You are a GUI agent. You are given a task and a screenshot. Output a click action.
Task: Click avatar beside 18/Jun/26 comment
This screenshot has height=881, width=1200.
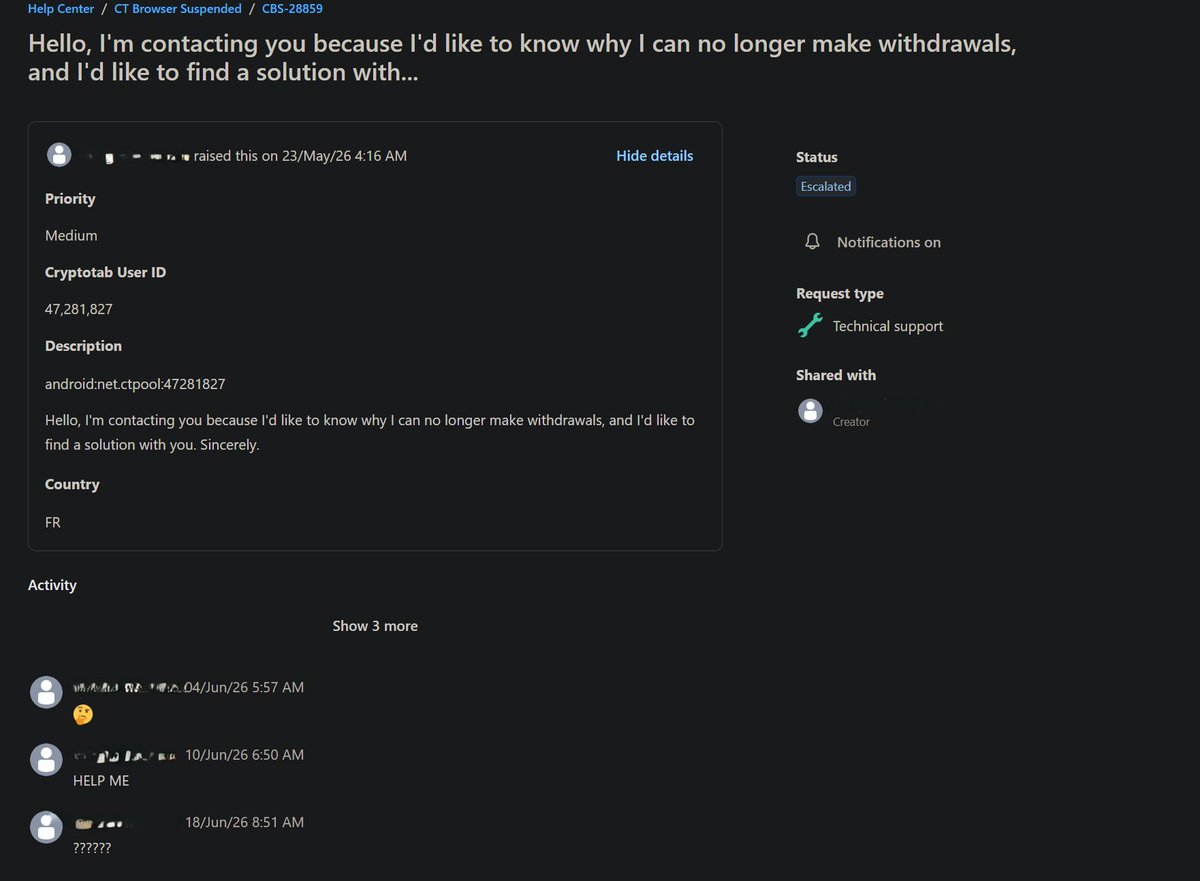click(46, 827)
